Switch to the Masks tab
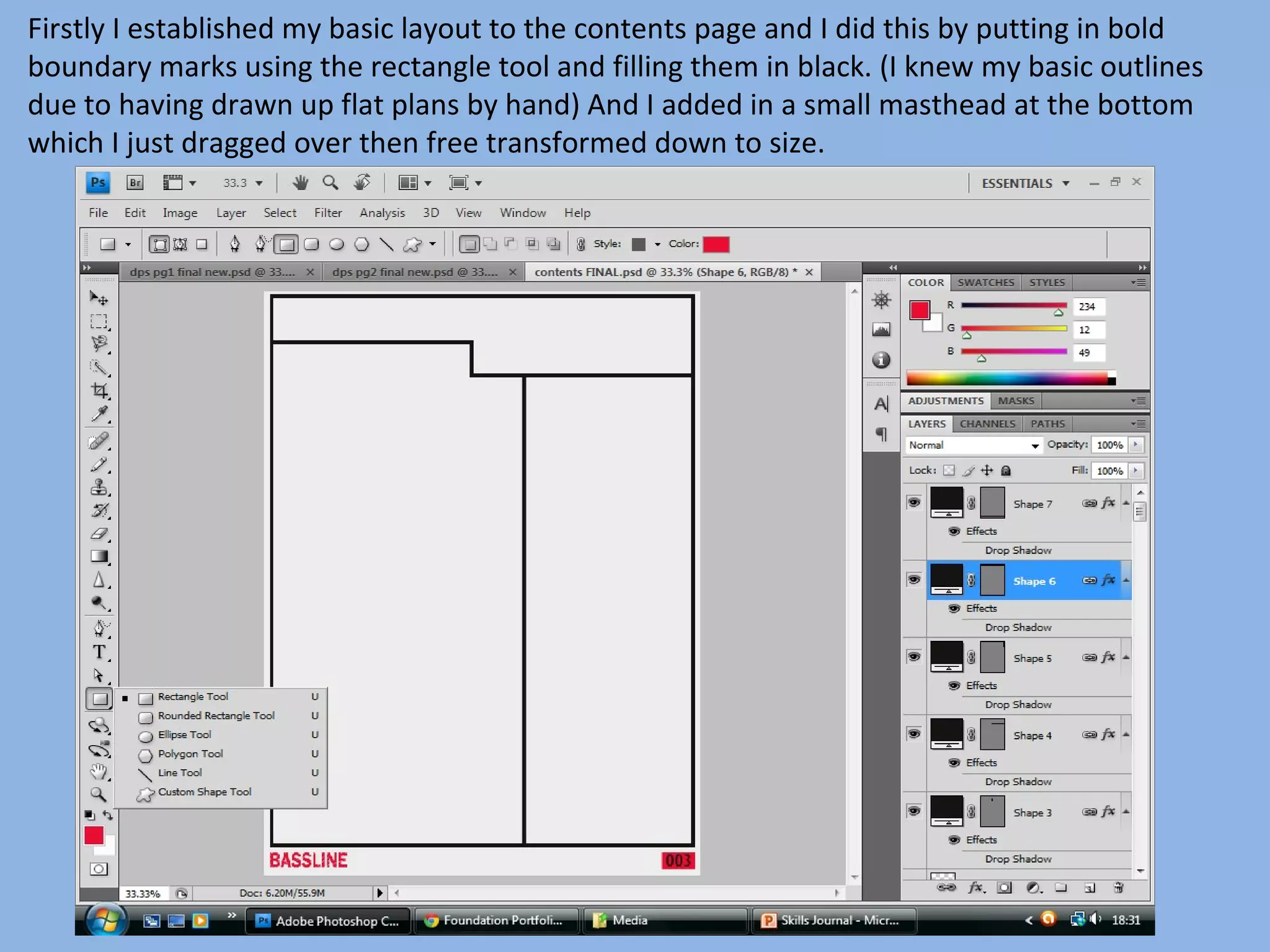 pyautogui.click(x=1016, y=401)
